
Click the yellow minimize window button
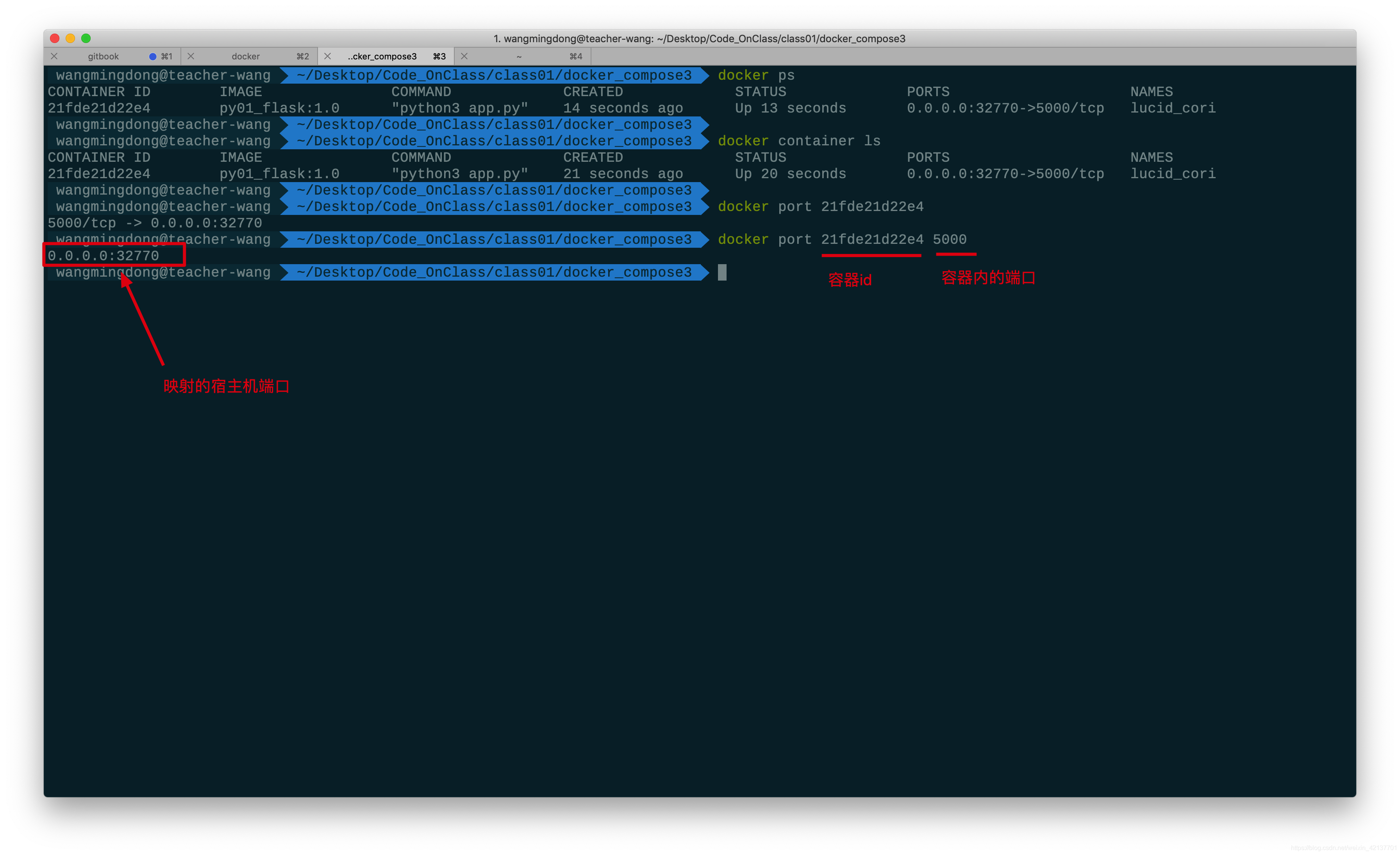point(70,38)
